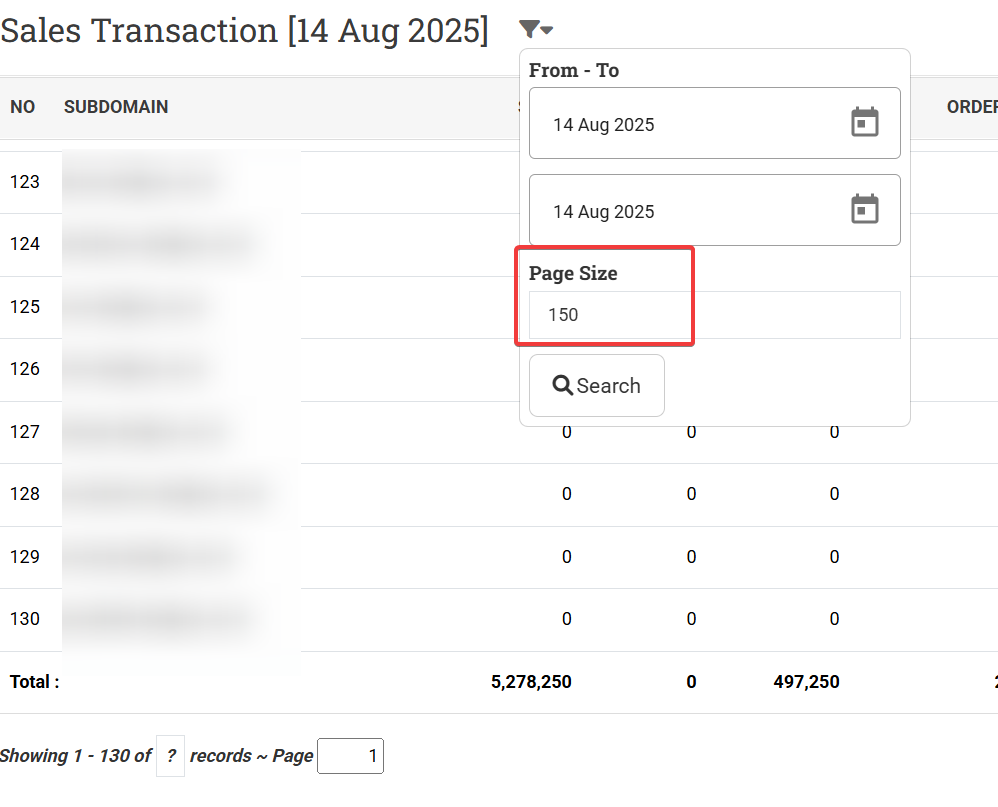The image size is (998, 807).
Task: Select row number 125
Action: pos(25,307)
